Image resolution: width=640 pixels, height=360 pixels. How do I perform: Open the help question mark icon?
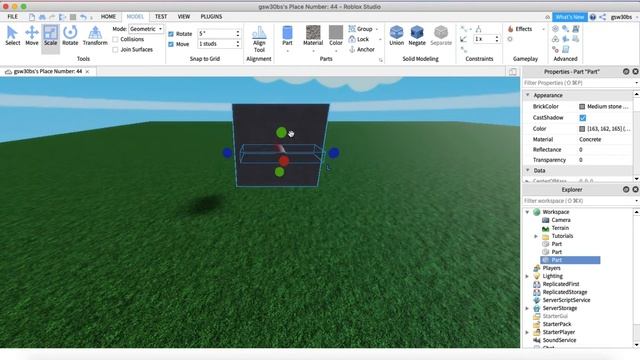coord(593,17)
